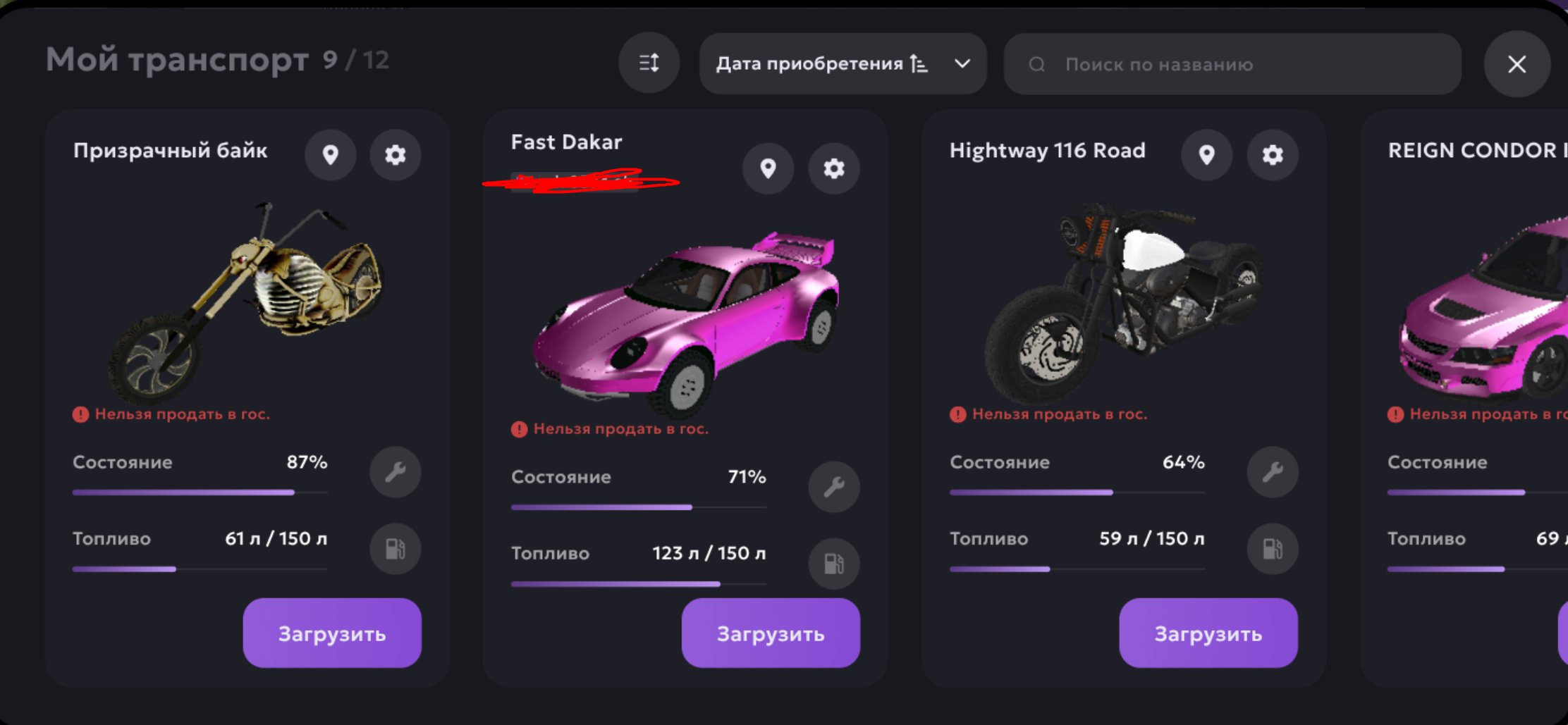This screenshot has height=725, width=1568.
Task: Open Hightway 116 Road settings gear
Action: (x=1273, y=154)
